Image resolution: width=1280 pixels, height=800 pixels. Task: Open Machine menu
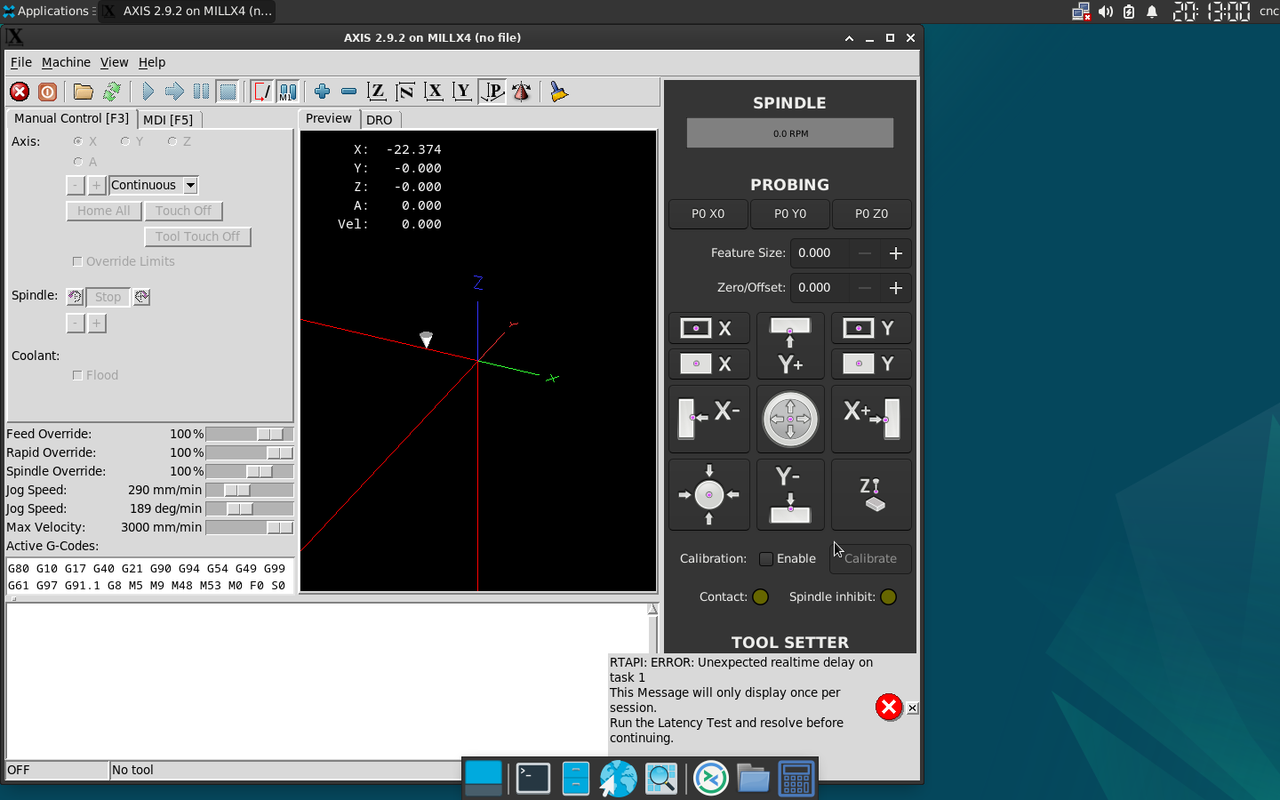66,62
